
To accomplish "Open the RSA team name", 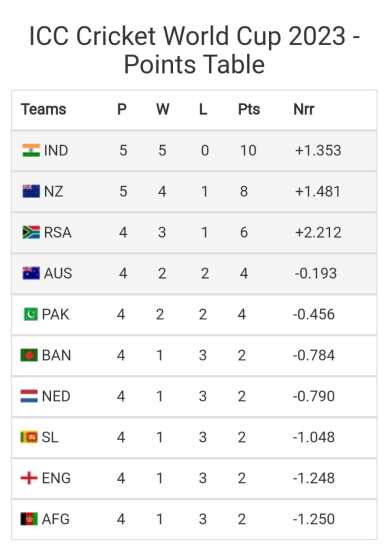I will coord(57,232).
